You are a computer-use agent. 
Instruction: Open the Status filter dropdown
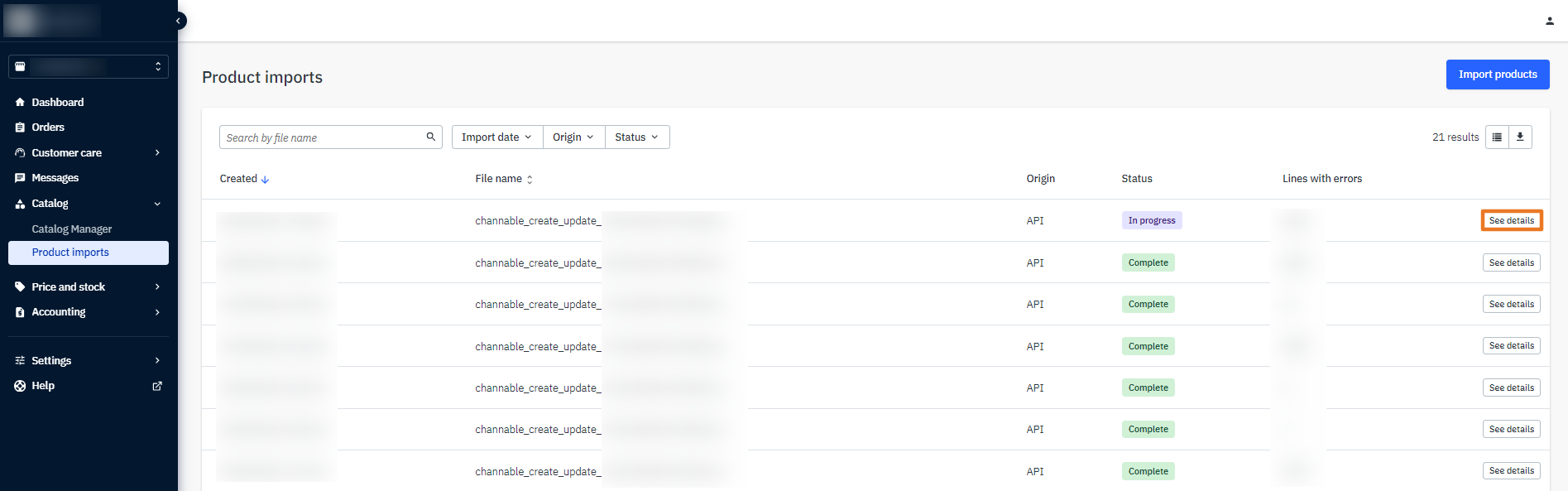[x=636, y=137]
